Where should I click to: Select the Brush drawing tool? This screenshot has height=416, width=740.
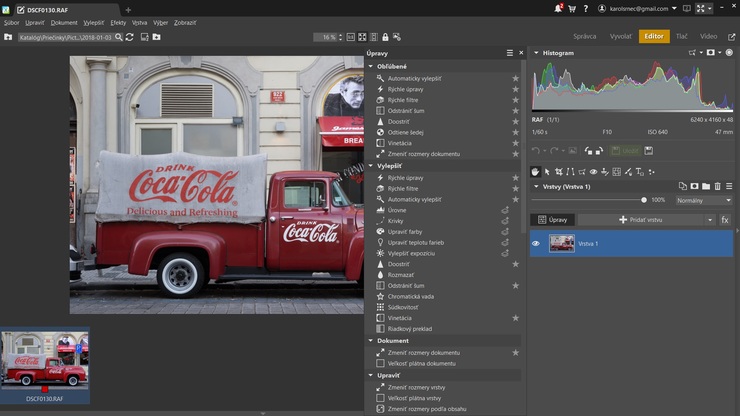click(x=628, y=172)
